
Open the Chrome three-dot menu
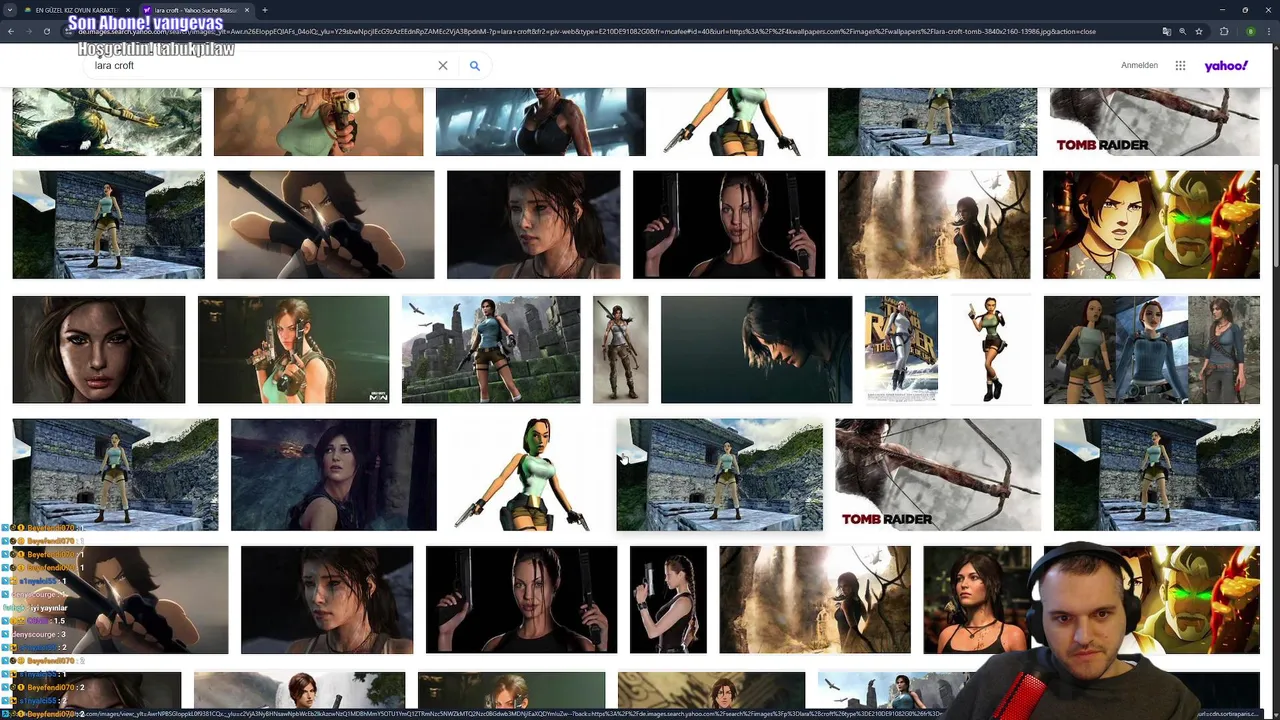pyautogui.click(x=1269, y=31)
